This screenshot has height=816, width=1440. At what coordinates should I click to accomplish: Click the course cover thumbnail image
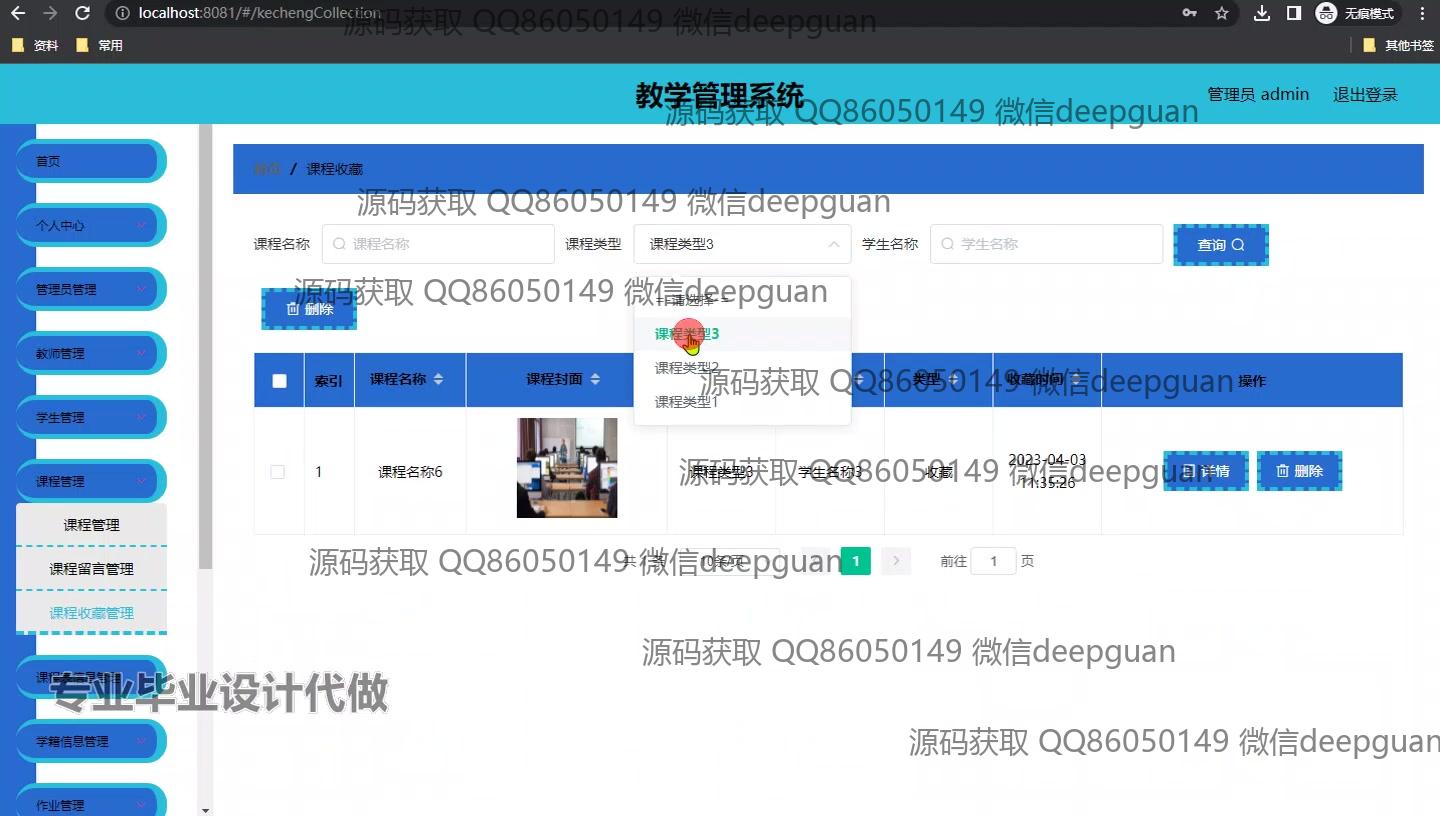tap(567, 468)
